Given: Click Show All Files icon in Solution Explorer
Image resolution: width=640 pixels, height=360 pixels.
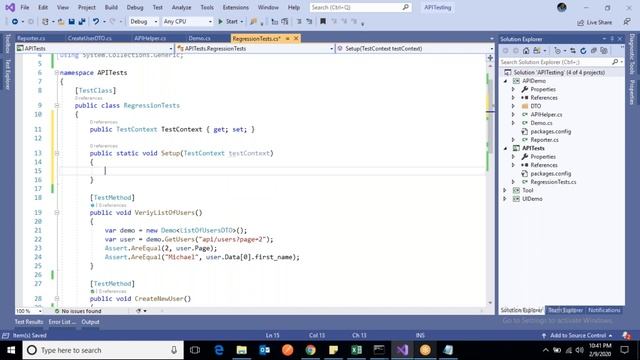Looking at the screenshot, I should point(604,51).
